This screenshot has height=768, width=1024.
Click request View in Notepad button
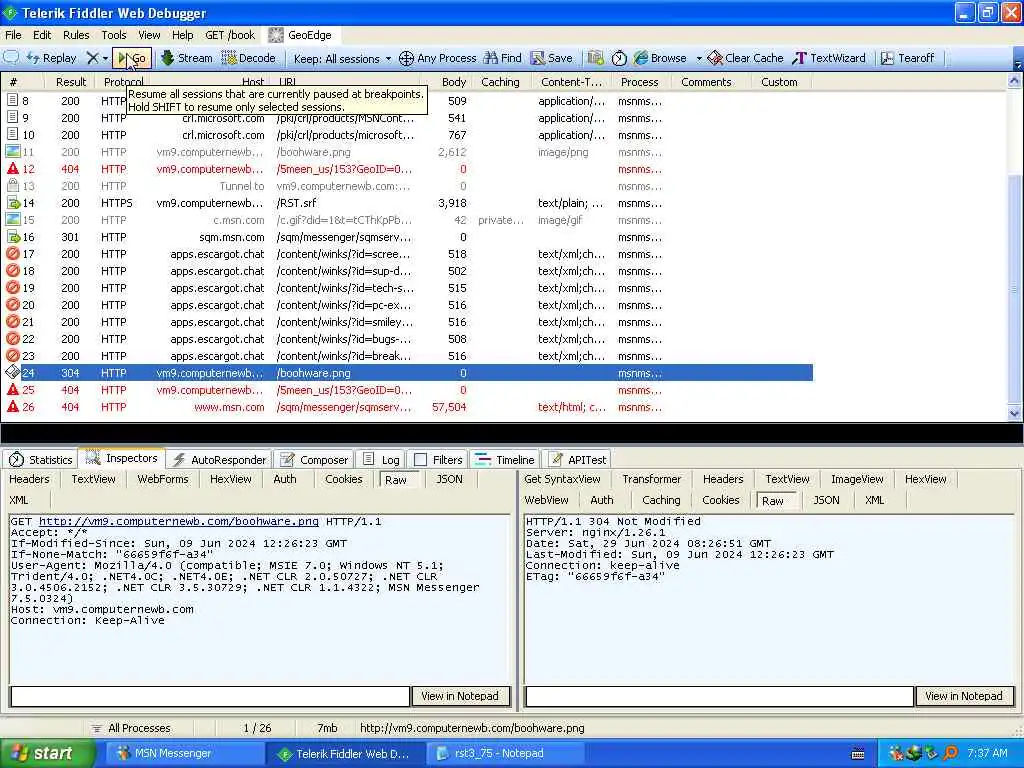click(460, 696)
